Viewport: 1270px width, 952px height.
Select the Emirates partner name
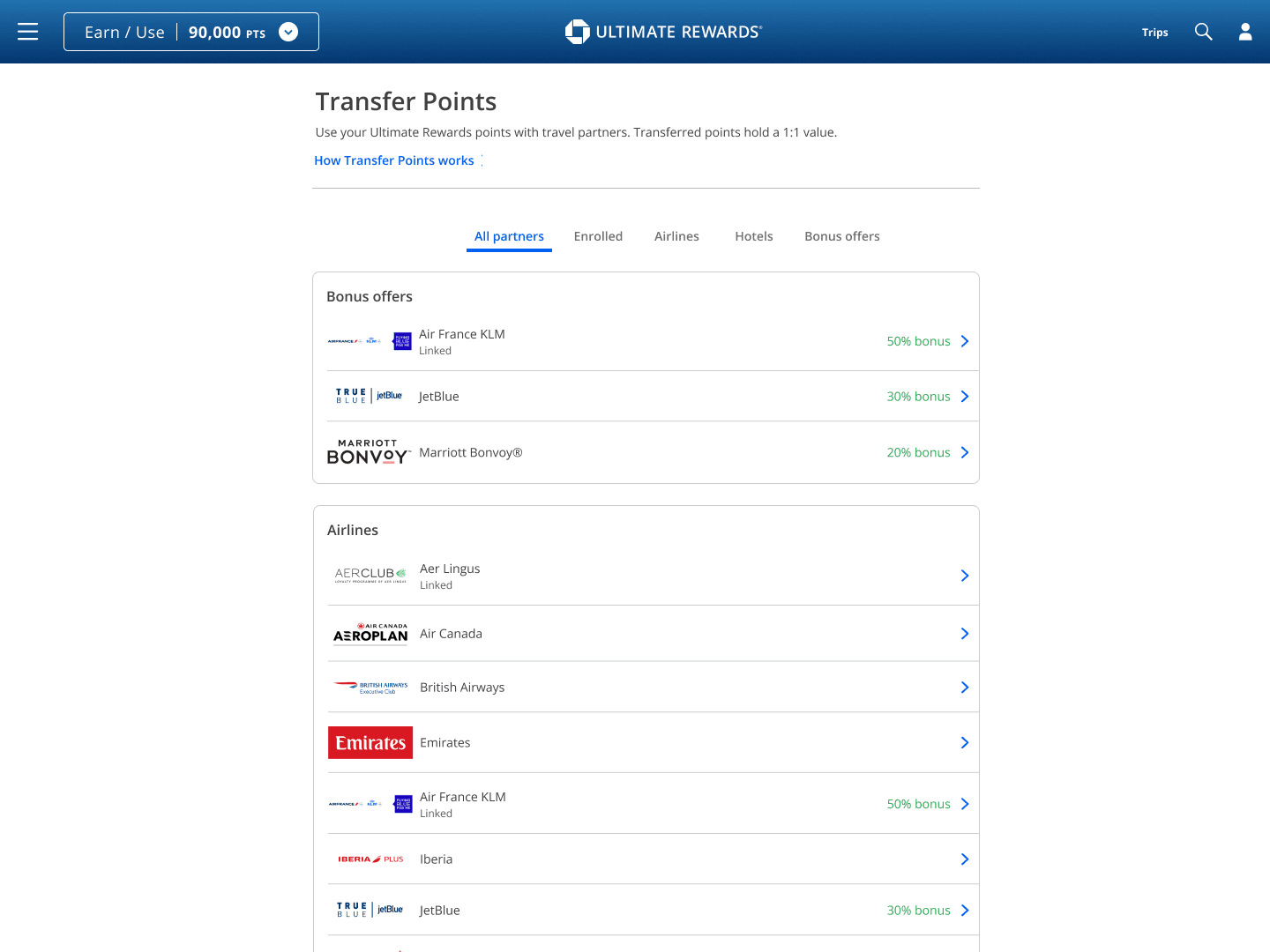coord(445,743)
